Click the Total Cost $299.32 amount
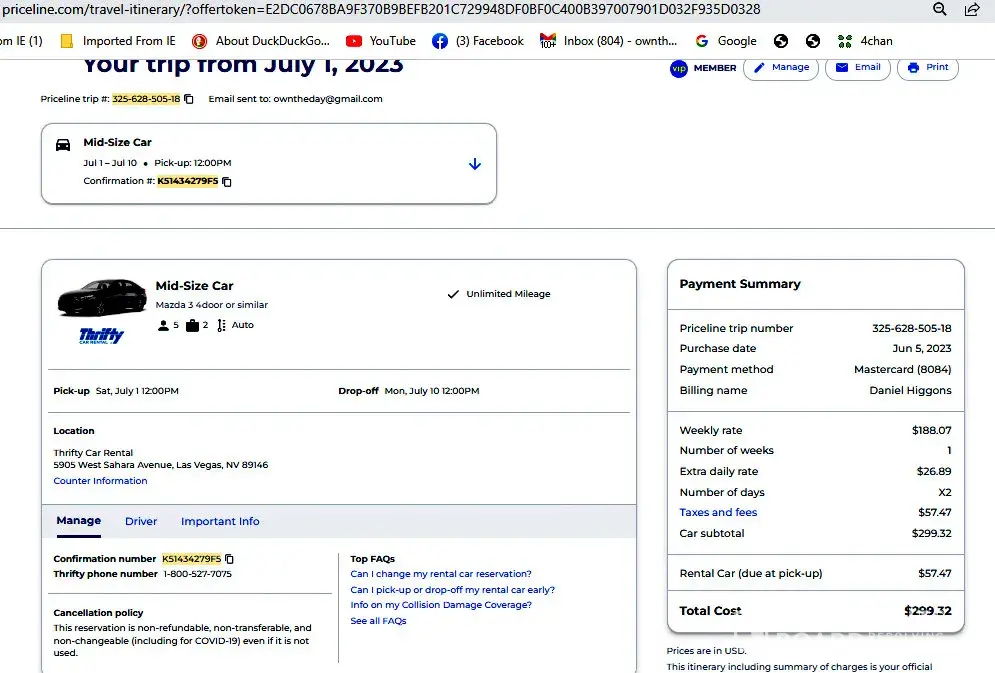 tap(928, 611)
